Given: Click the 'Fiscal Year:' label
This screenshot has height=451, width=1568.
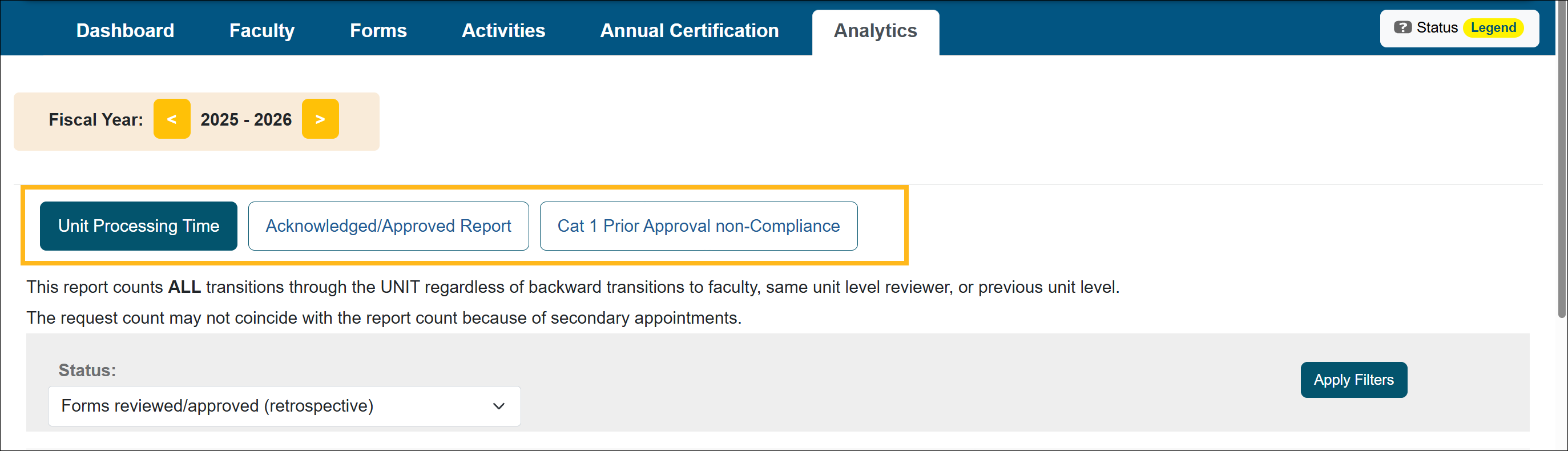Looking at the screenshot, I should (x=95, y=119).
